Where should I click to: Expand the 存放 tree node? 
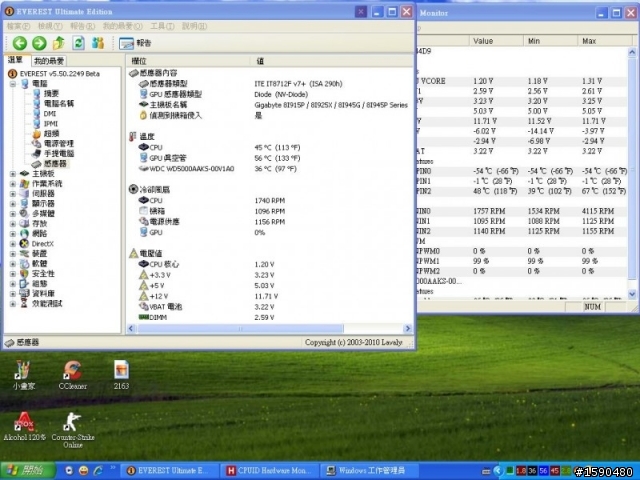point(13,224)
